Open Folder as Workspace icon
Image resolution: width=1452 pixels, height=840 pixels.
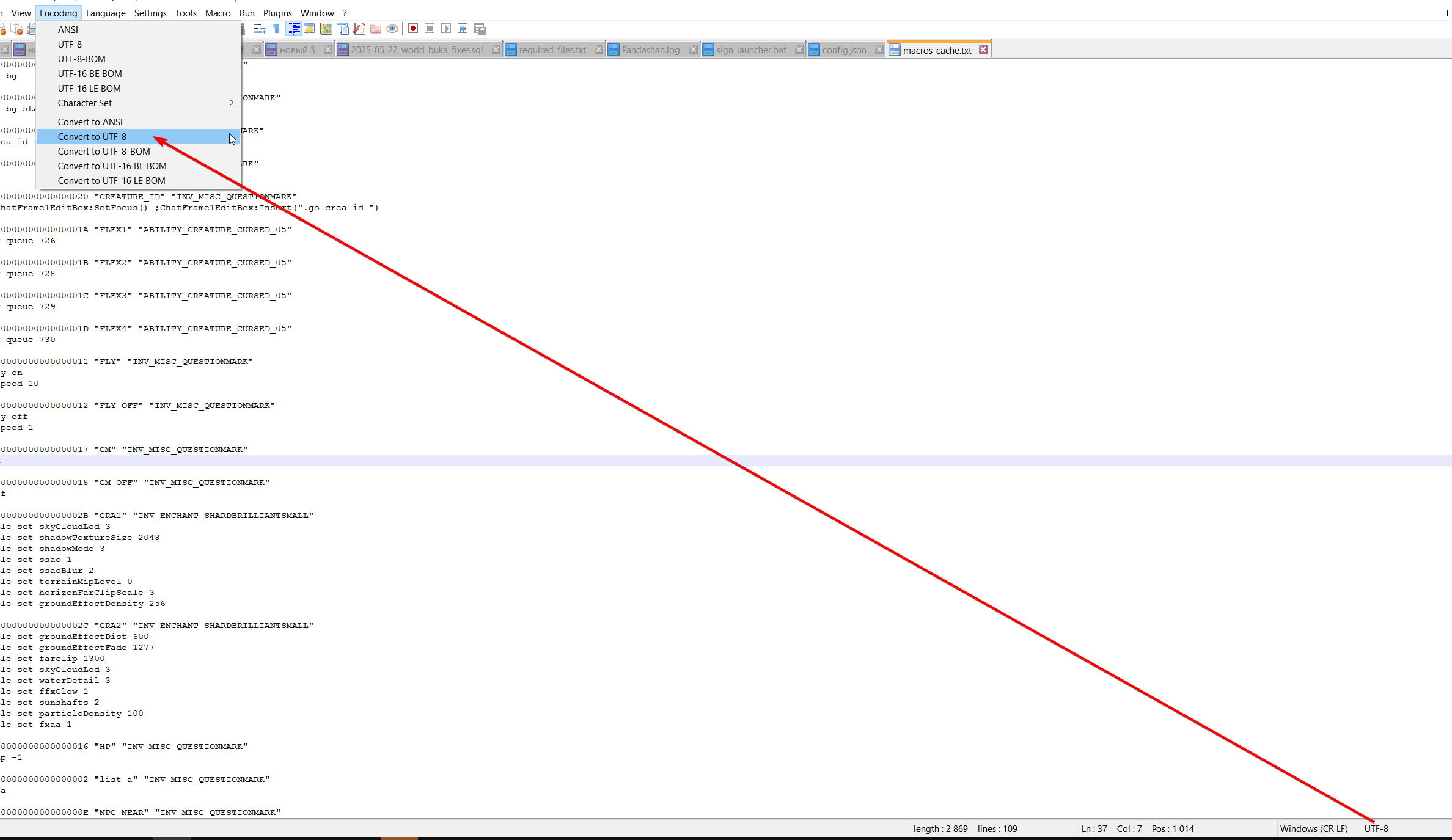(x=376, y=29)
